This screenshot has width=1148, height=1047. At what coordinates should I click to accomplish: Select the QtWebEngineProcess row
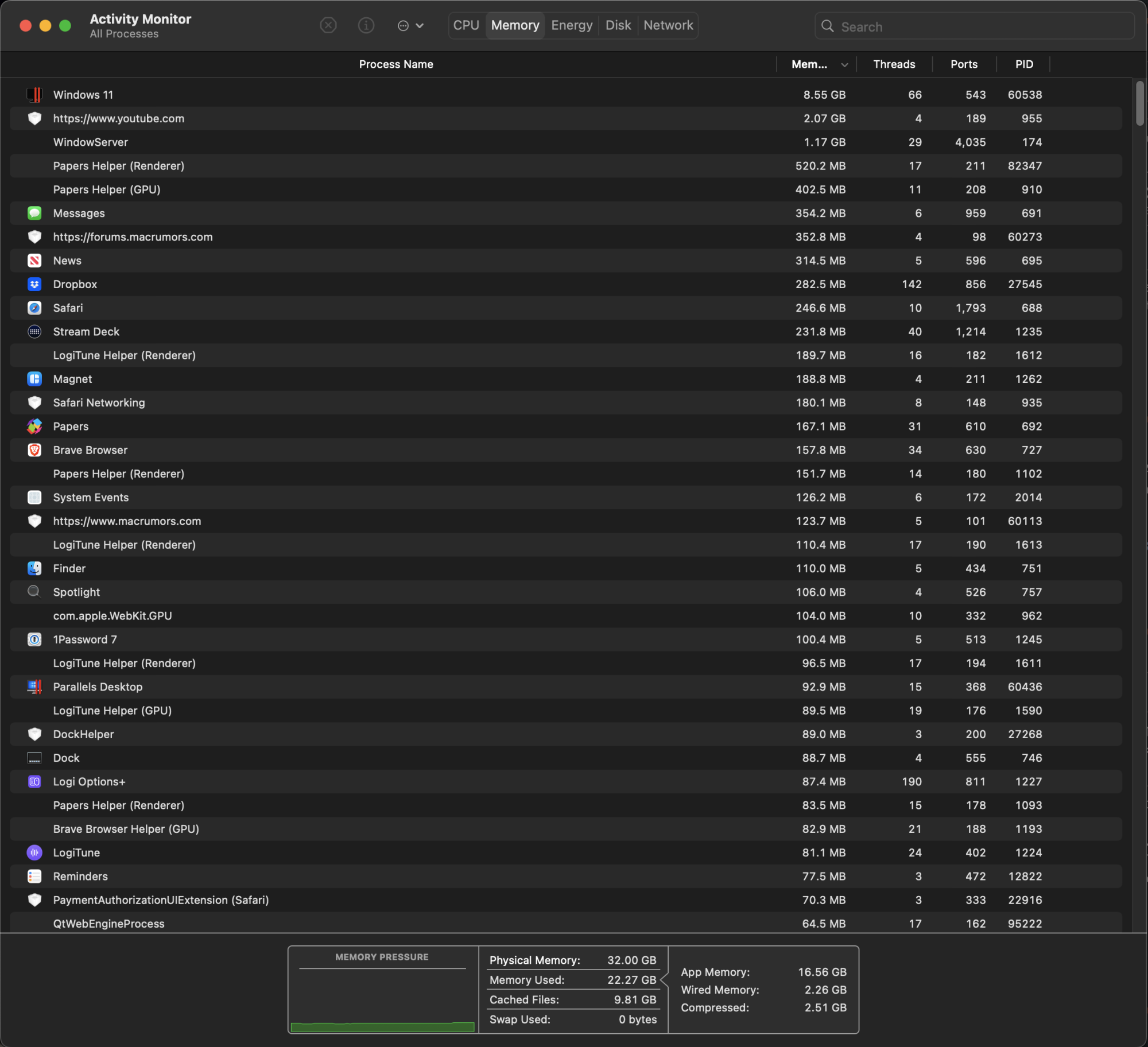click(x=566, y=923)
